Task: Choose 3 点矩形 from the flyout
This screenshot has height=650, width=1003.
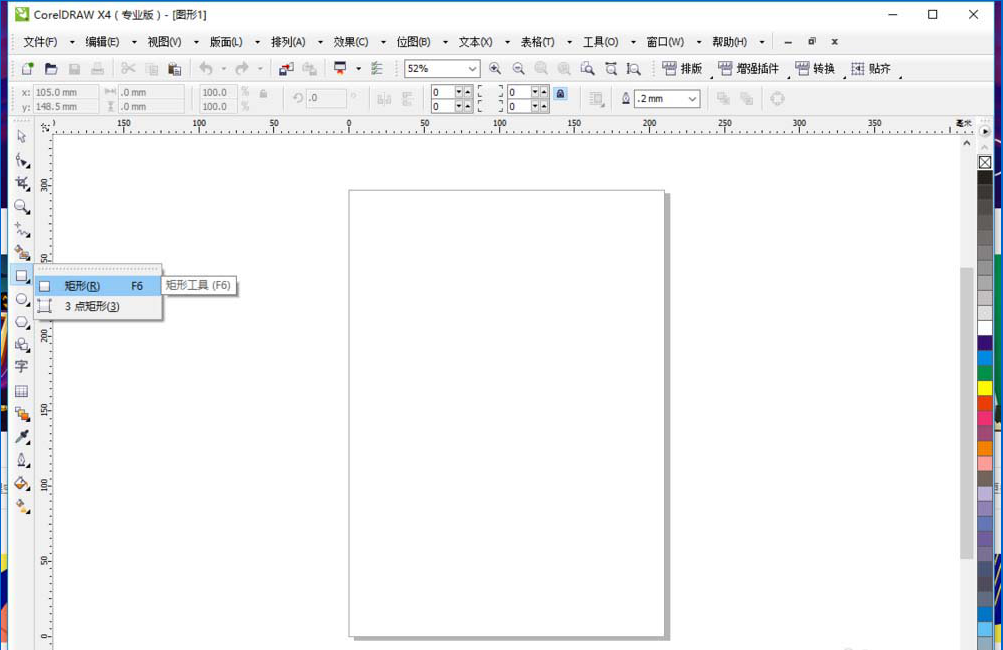Action: pos(92,307)
